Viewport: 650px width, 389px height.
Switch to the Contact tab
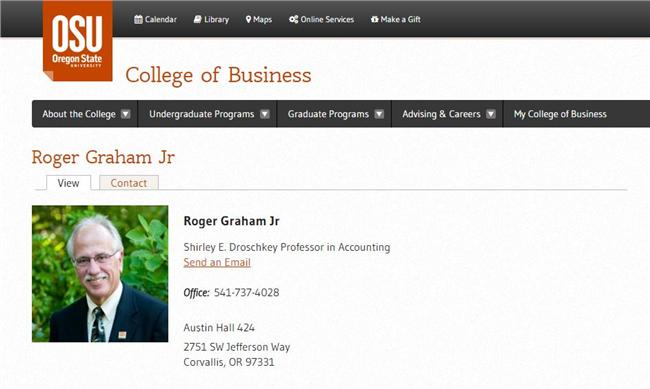point(129,183)
